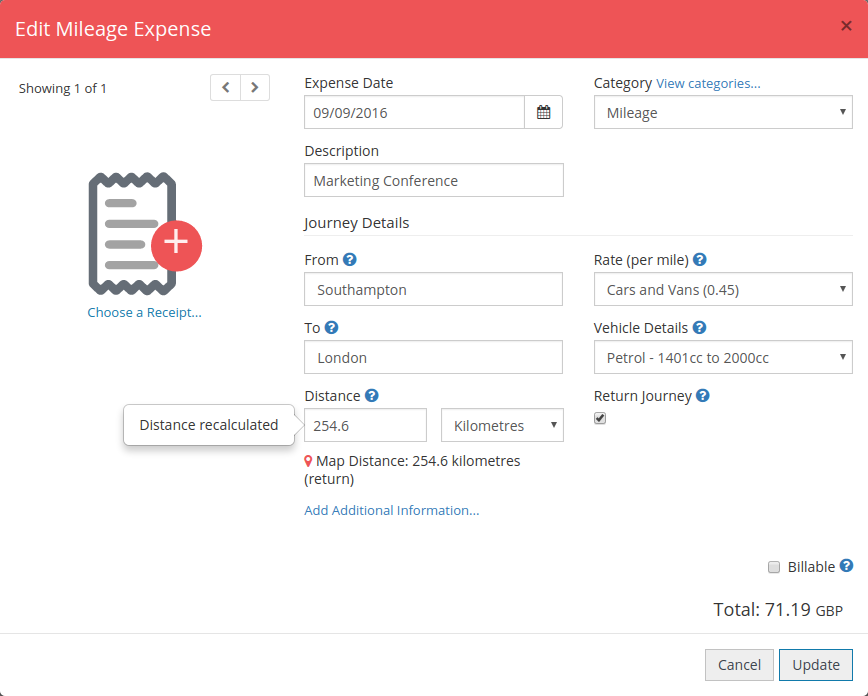The width and height of the screenshot is (868, 696).
Task: Click Choose a Receipt
Action: (144, 312)
